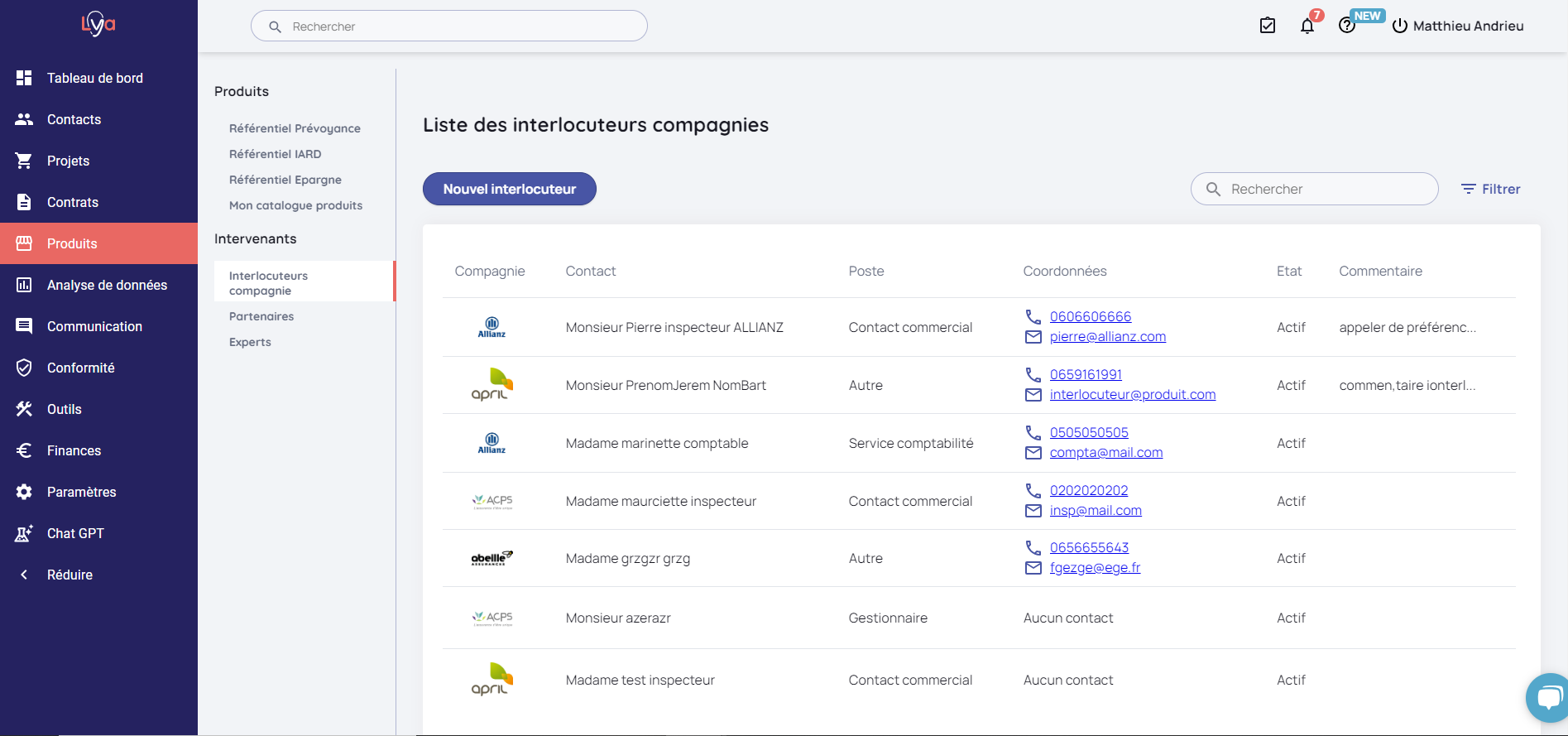Click Madame maurciette inspecteur
Viewport: 1568px width, 736px height.
pyautogui.click(x=661, y=501)
